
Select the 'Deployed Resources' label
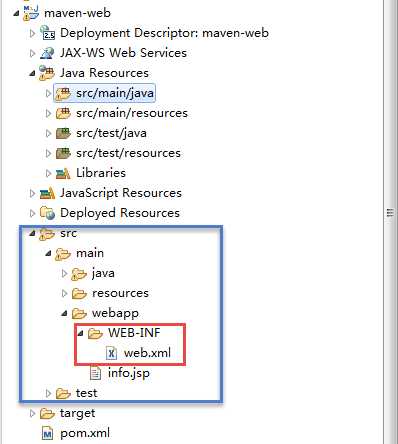coord(120,213)
